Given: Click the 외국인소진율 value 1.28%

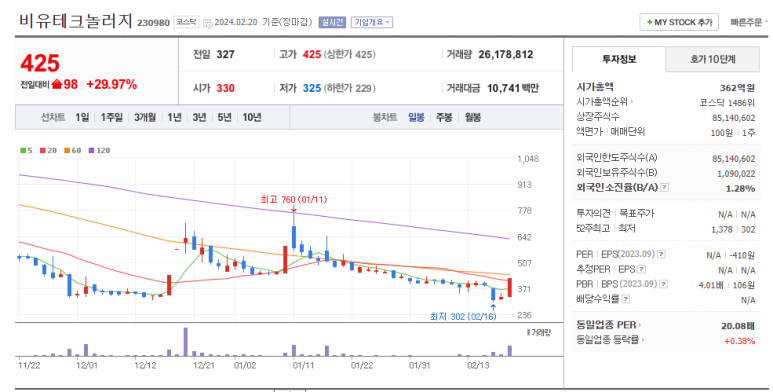Looking at the screenshot, I should (x=740, y=188).
